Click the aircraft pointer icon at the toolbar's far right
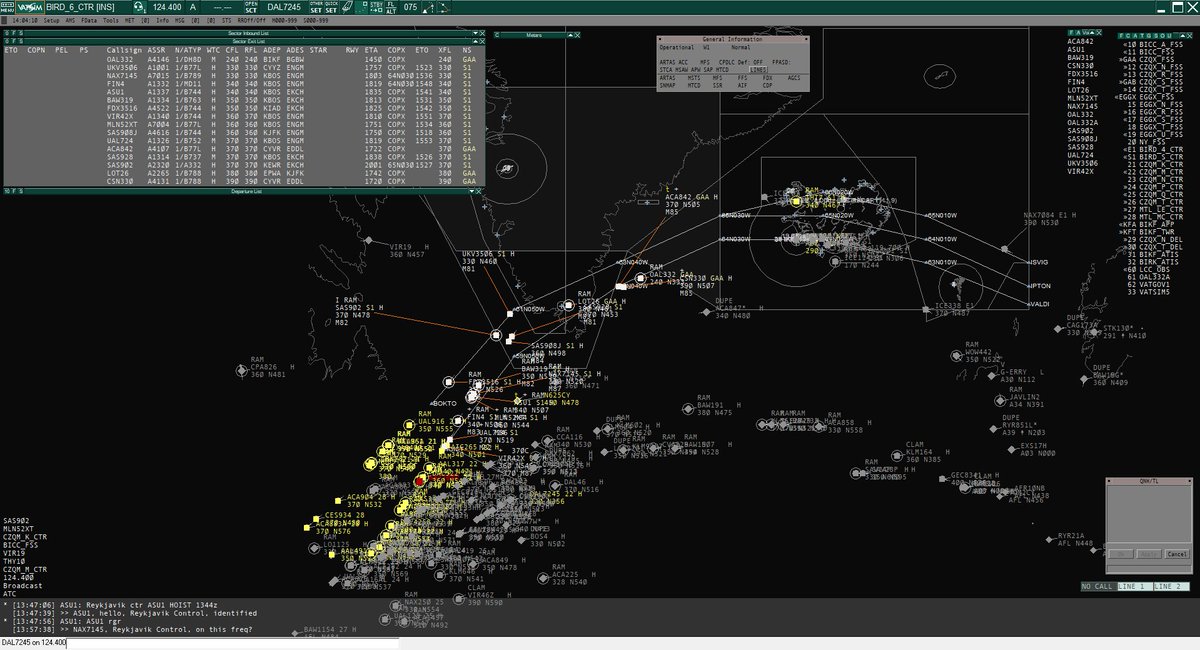The height and width of the screenshot is (650, 1200). point(443,6)
